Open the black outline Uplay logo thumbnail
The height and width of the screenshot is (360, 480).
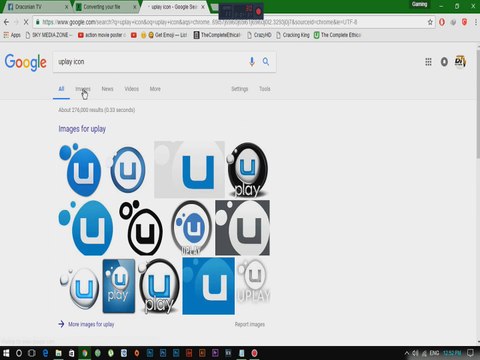(141, 228)
